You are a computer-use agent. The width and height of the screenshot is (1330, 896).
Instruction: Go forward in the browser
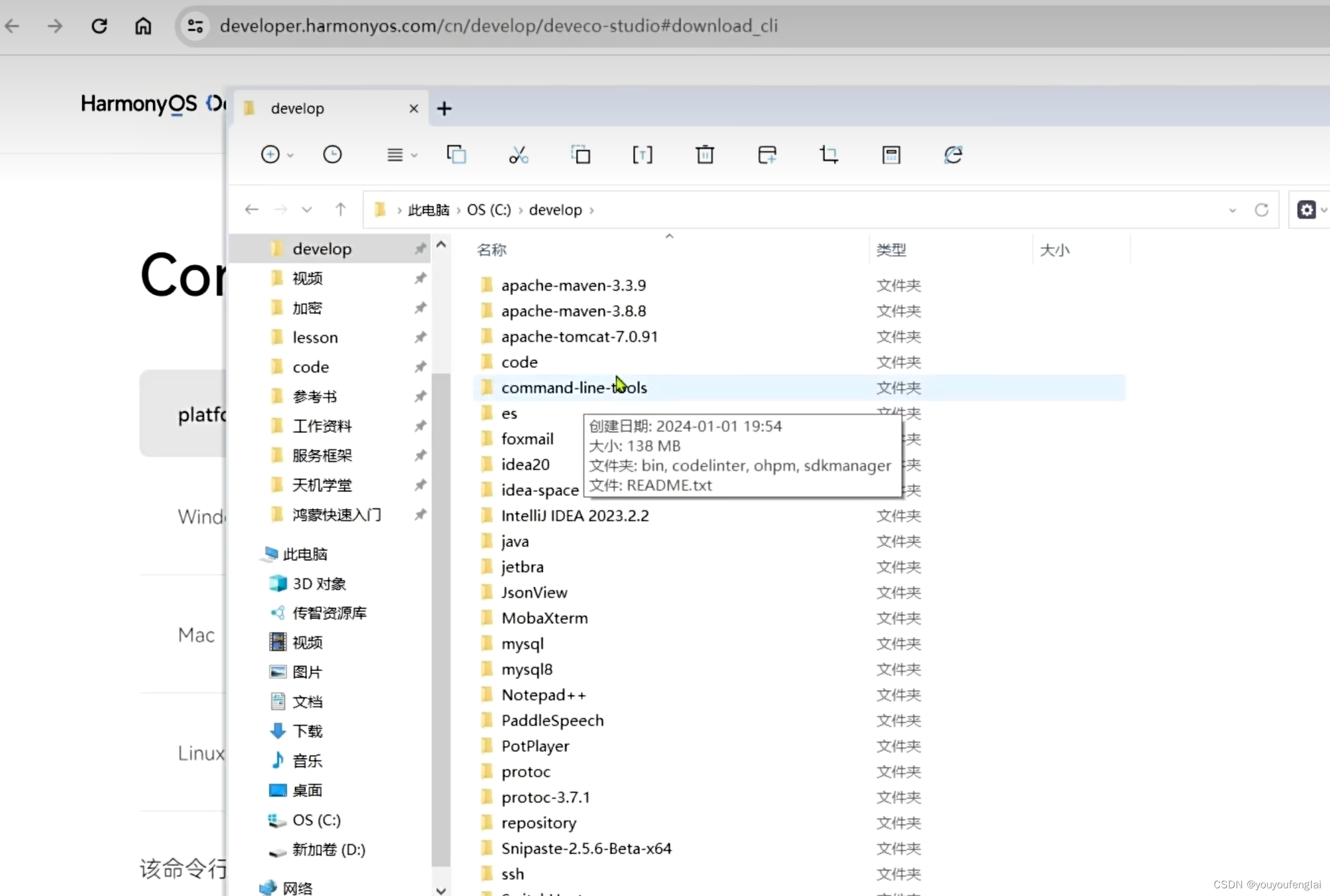click(x=55, y=26)
